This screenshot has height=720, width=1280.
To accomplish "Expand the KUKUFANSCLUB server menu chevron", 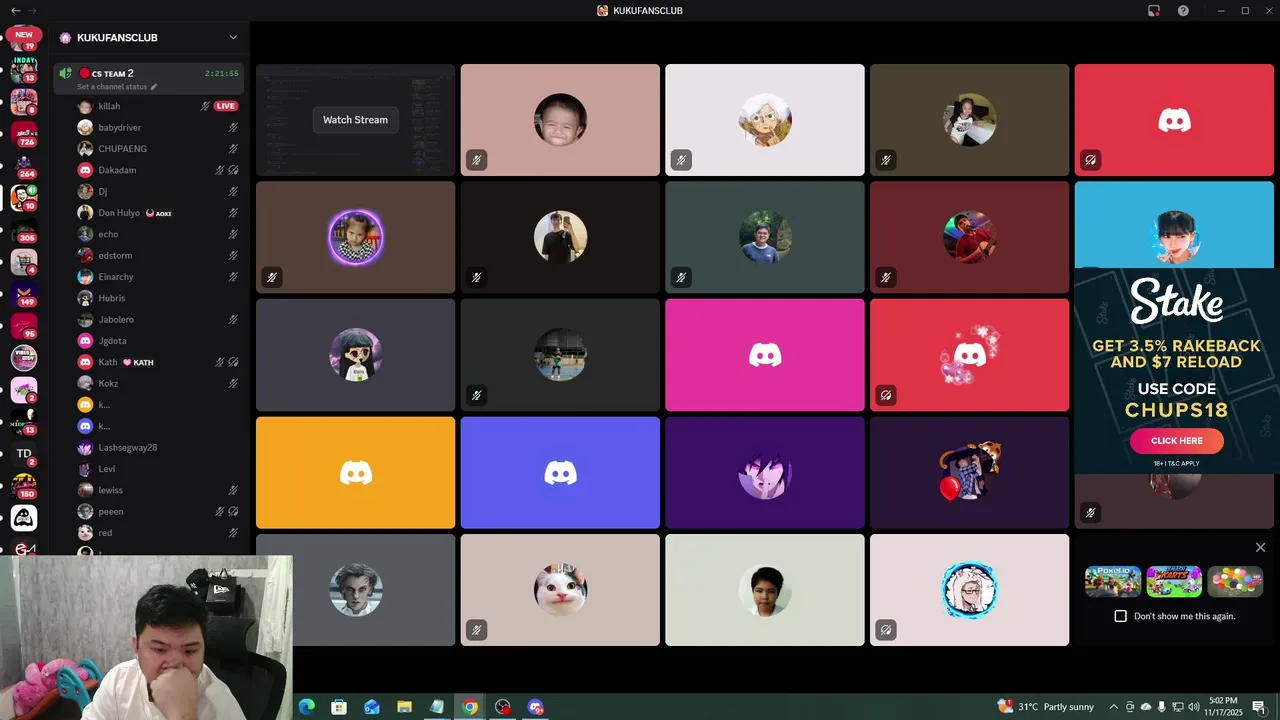I will (x=233, y=37).
